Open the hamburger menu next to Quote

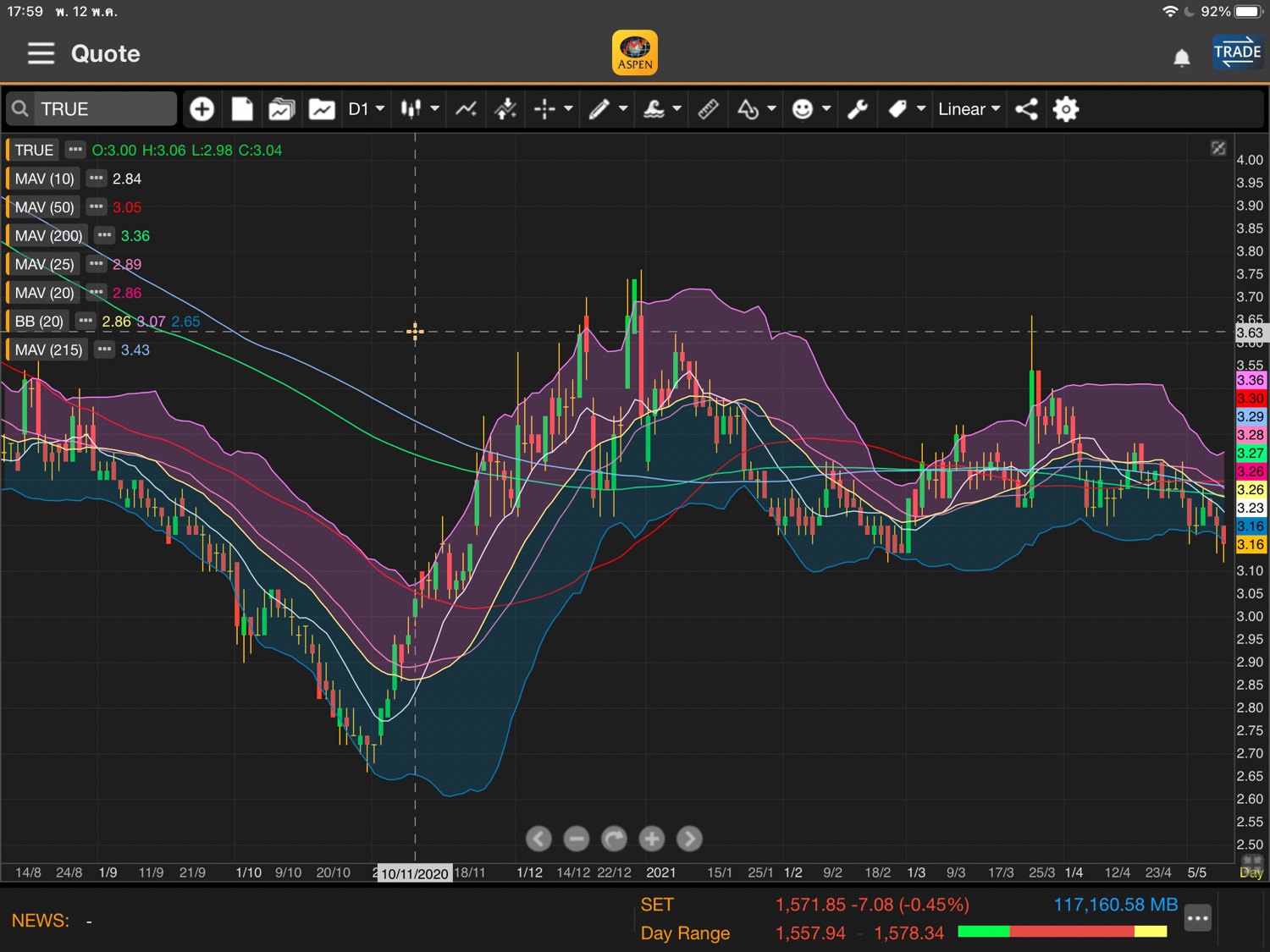pos(41,54)
